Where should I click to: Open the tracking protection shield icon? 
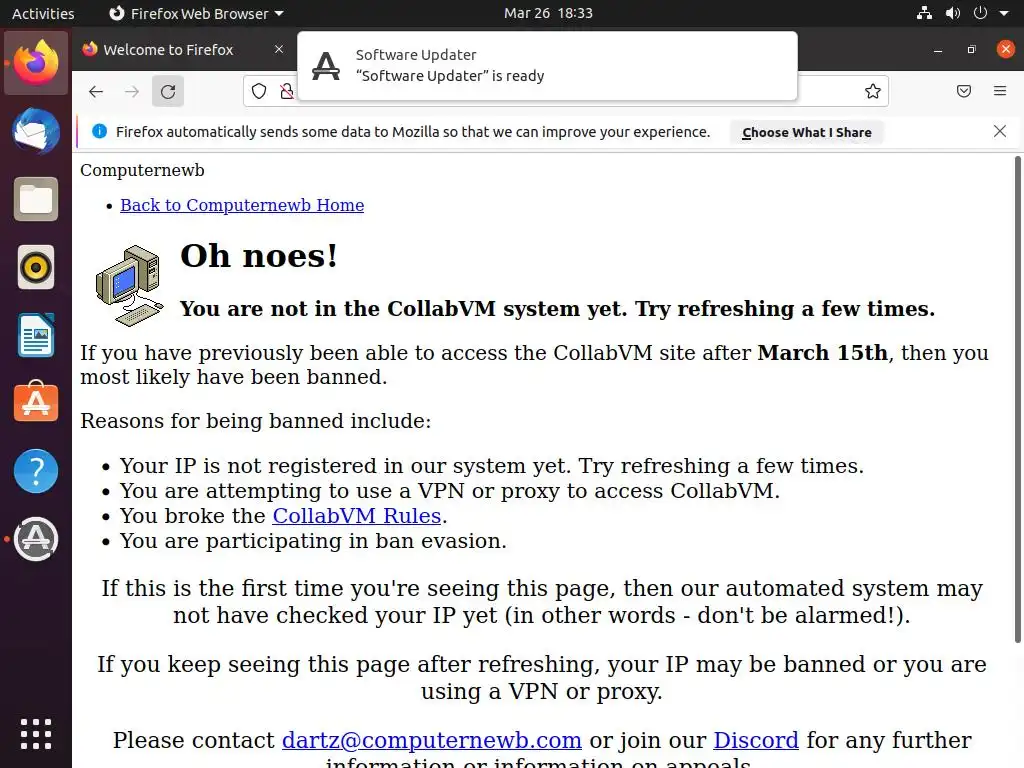(259, 91)
